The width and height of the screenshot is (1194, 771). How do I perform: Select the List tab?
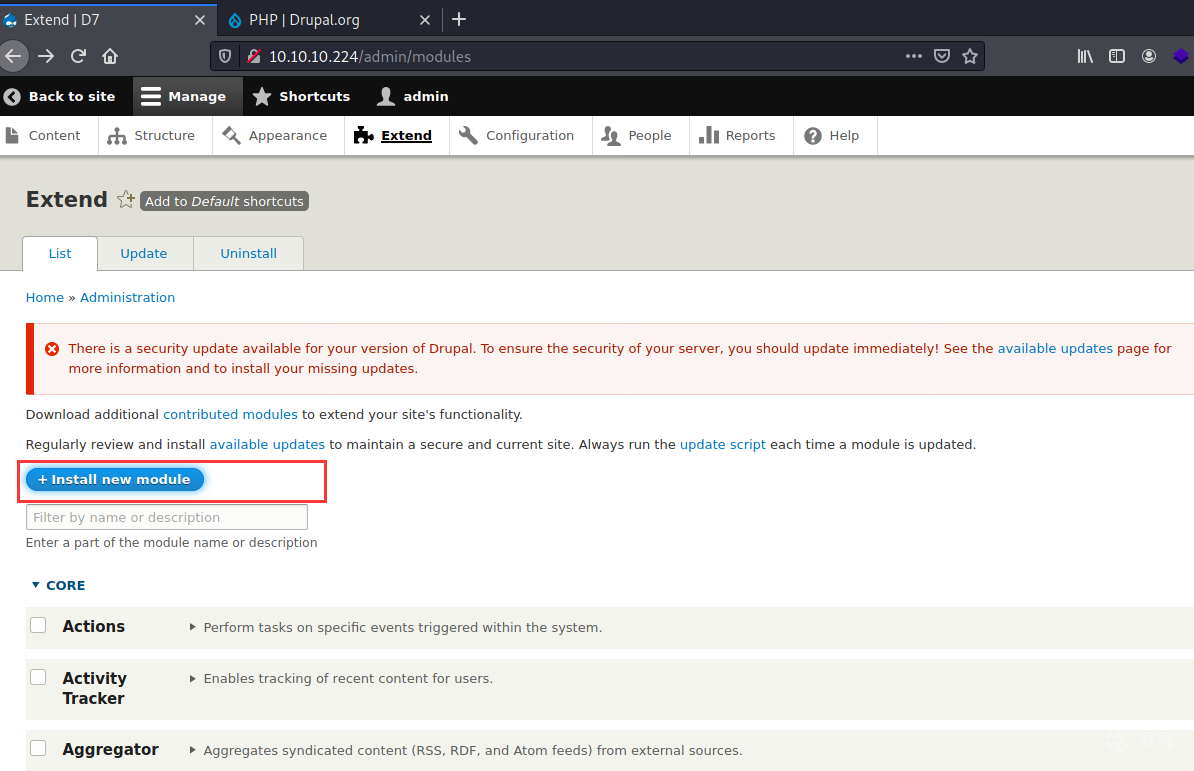(60, 253)
